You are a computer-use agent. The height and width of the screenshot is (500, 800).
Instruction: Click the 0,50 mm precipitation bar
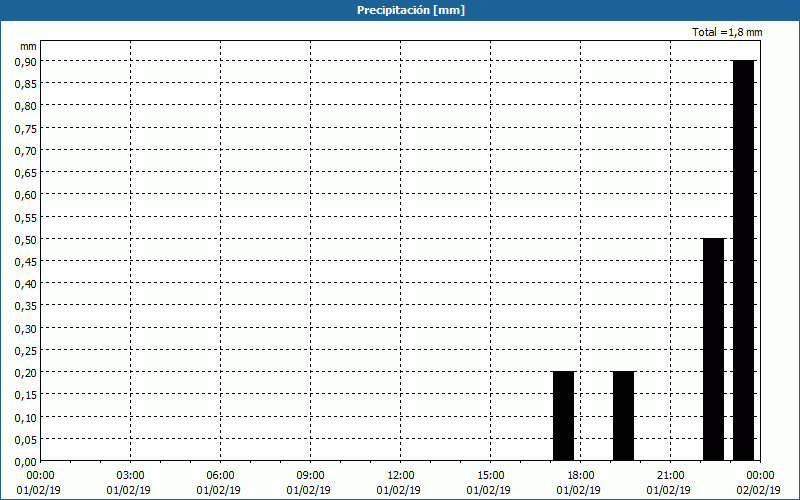(713, 349)
